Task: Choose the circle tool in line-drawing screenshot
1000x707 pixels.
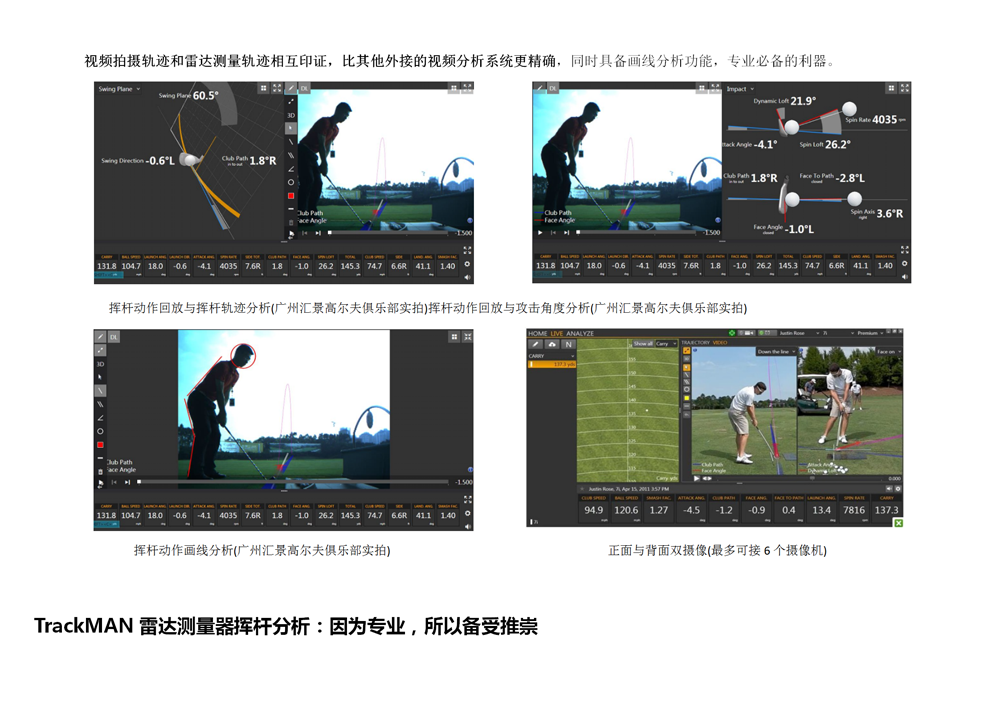Action: point(100,432)
